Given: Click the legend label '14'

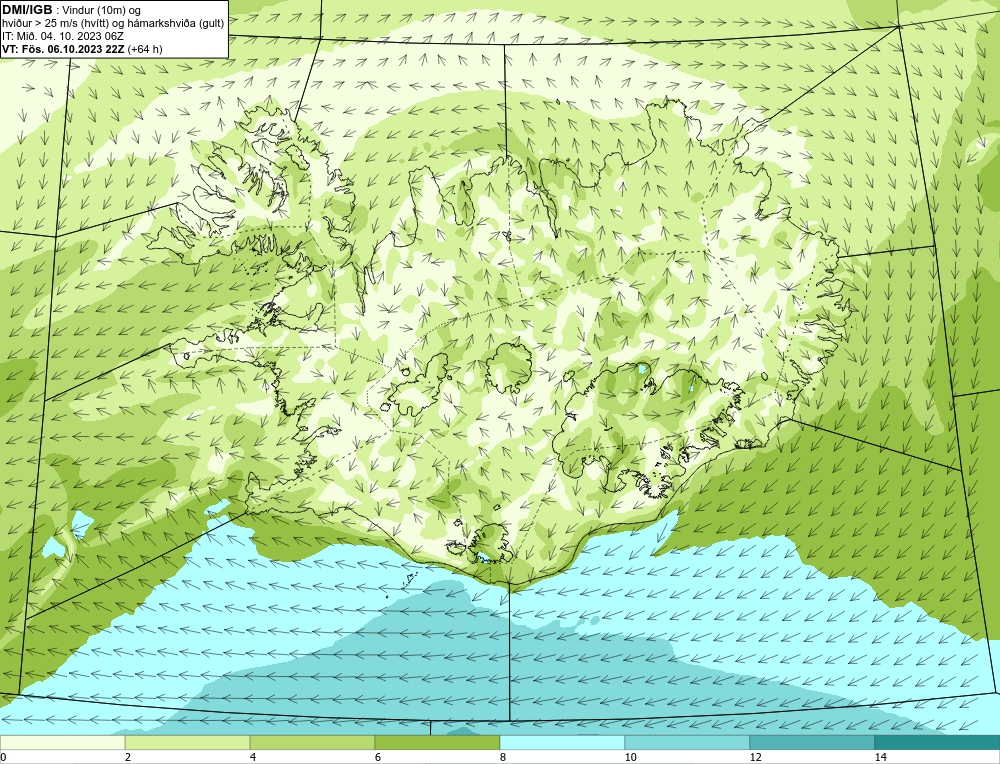Looking at the screenshot, I should click(880, 757).
